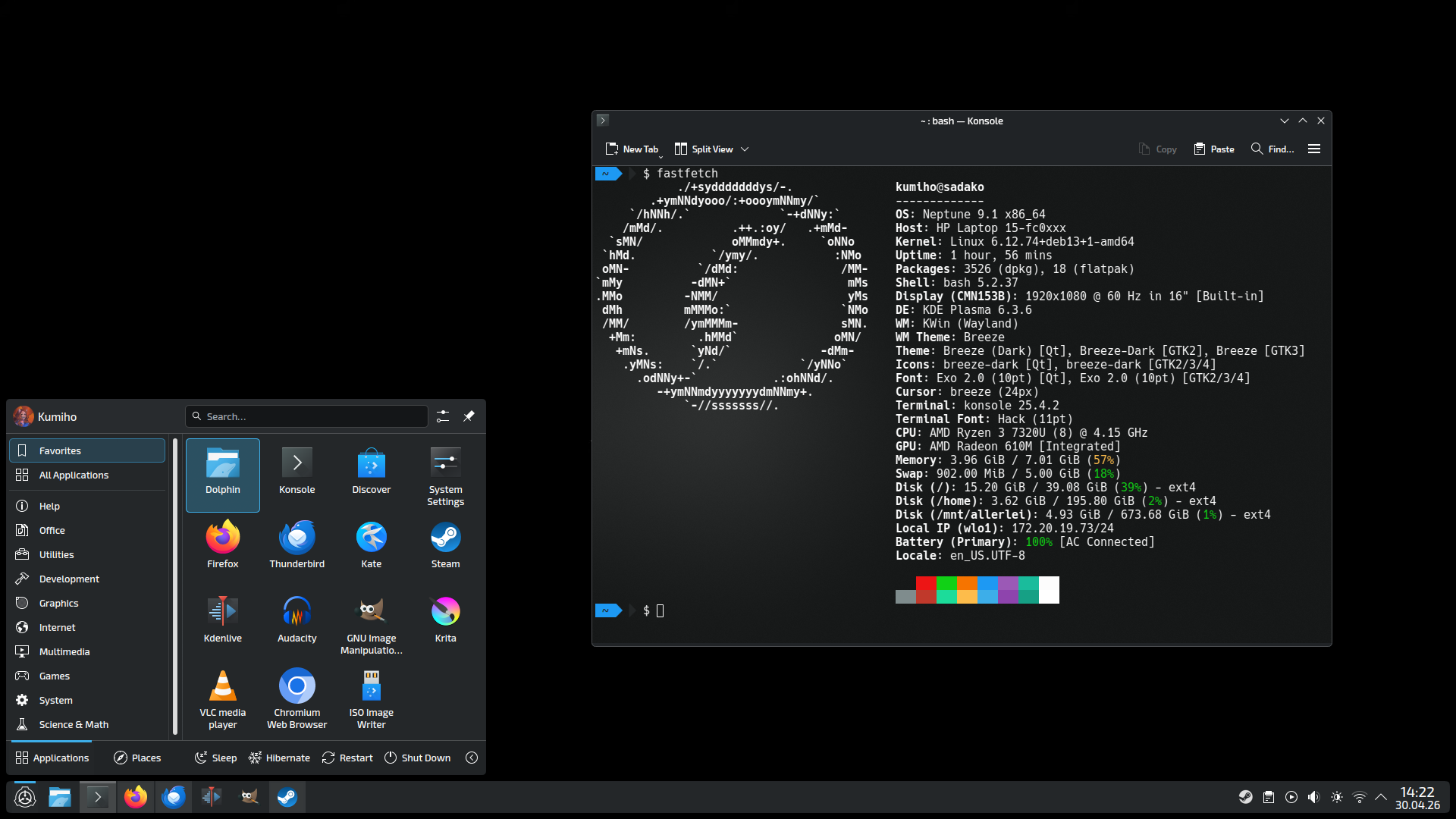Viewport: 1456px width, 819px height.
Task: Open the Wi-Fi network tray icon
Action: point(1360,797)
